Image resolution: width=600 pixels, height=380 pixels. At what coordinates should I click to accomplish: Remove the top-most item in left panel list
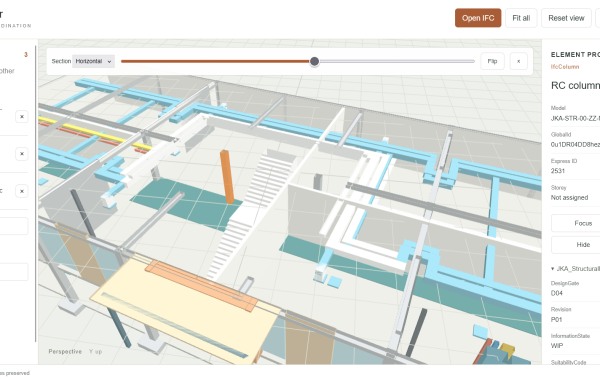point(22,116)
